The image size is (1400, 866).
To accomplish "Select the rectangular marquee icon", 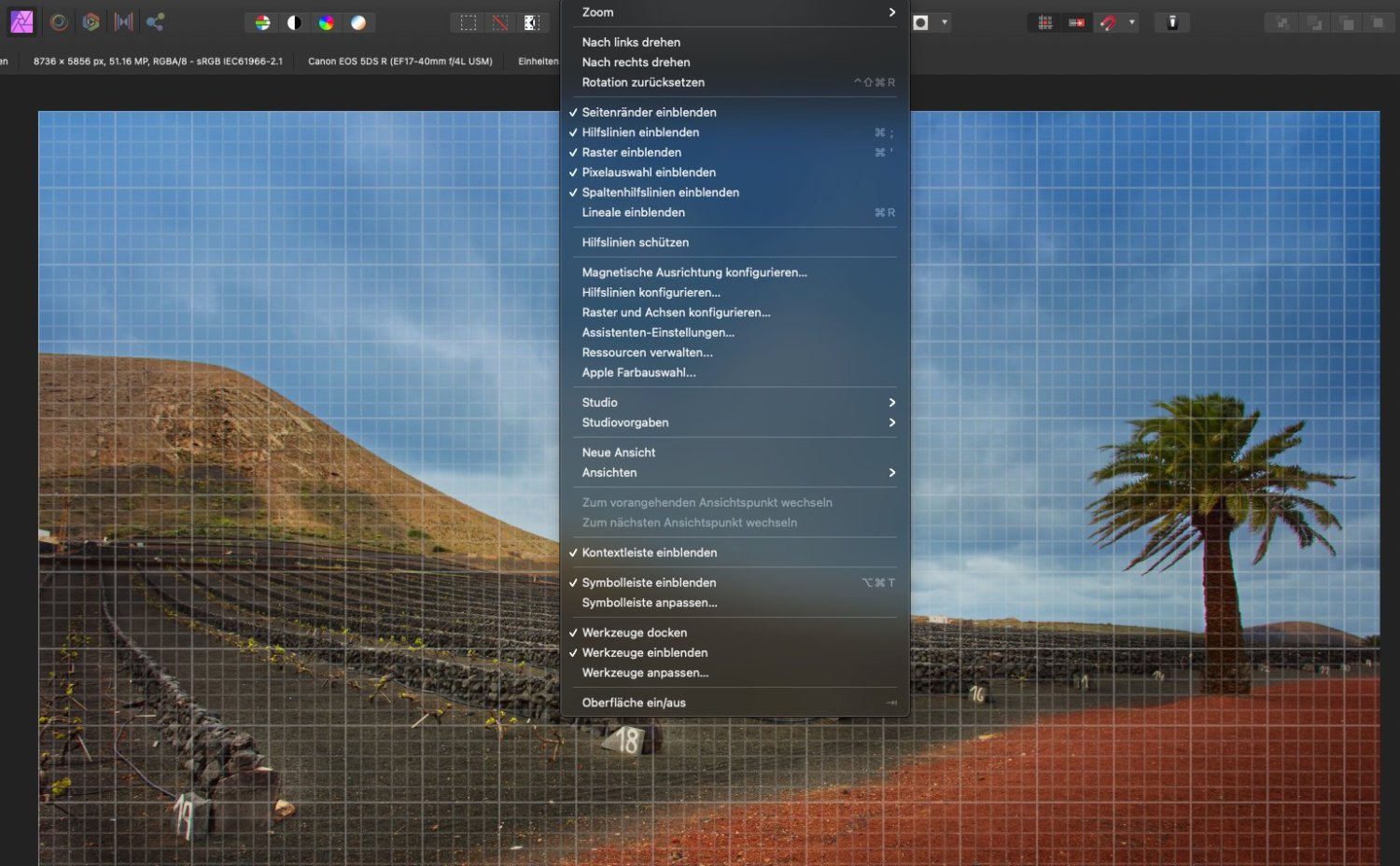I will point(468,21).
